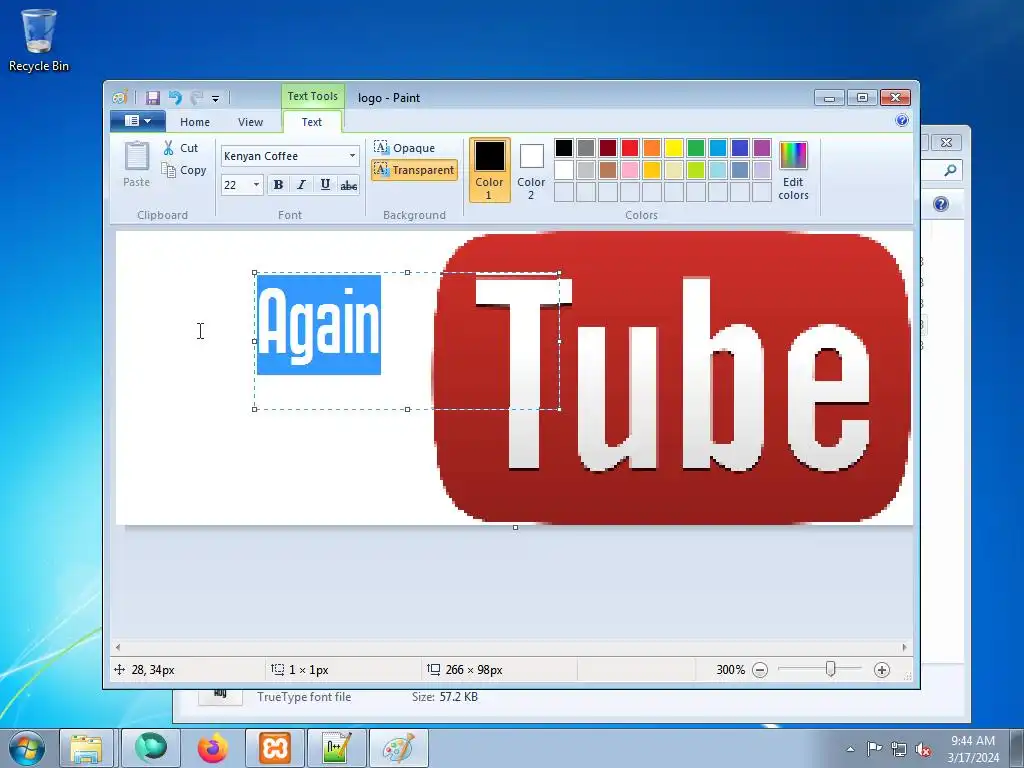Zoom out with the minus button
The image size is (1024, 768).
[x=760, y=670]
